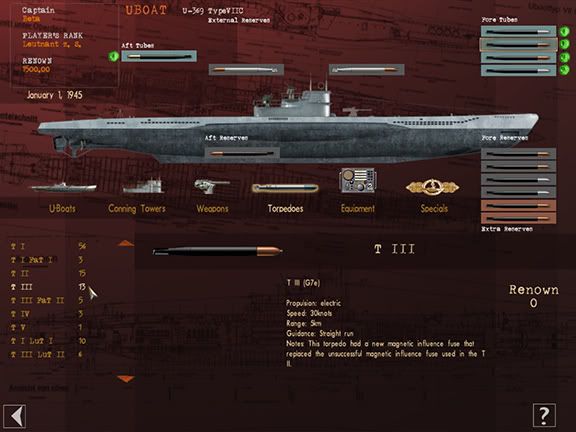Click the question mark help icon

coord(544,415)
